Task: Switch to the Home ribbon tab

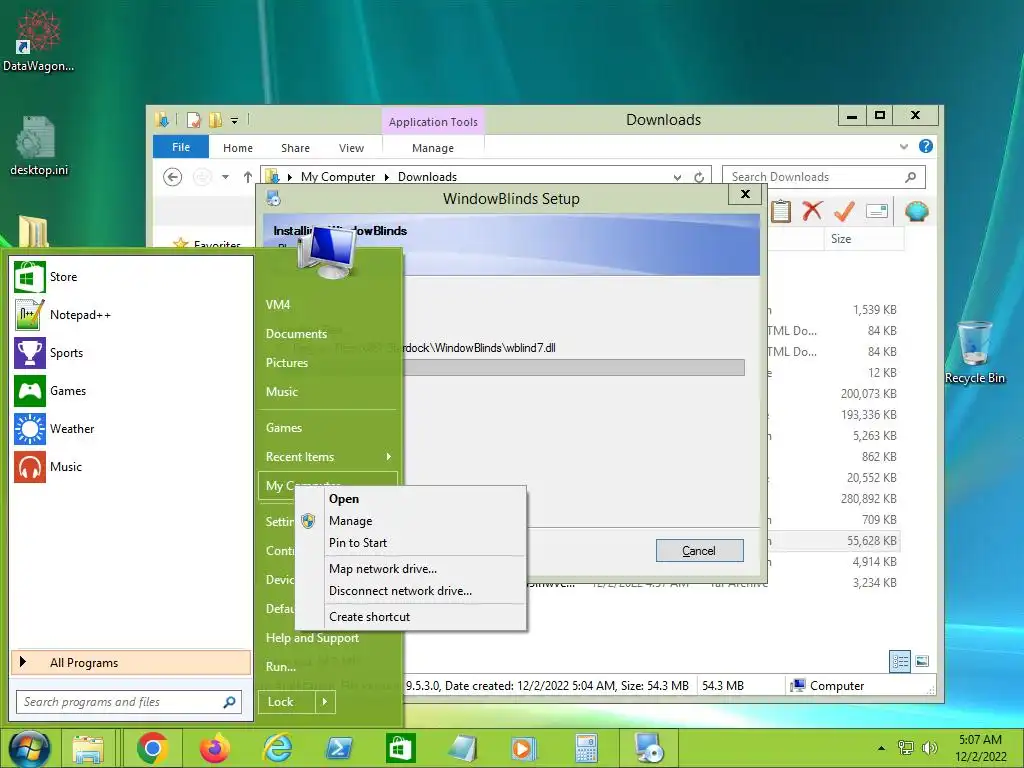Action: pos(238,148)
